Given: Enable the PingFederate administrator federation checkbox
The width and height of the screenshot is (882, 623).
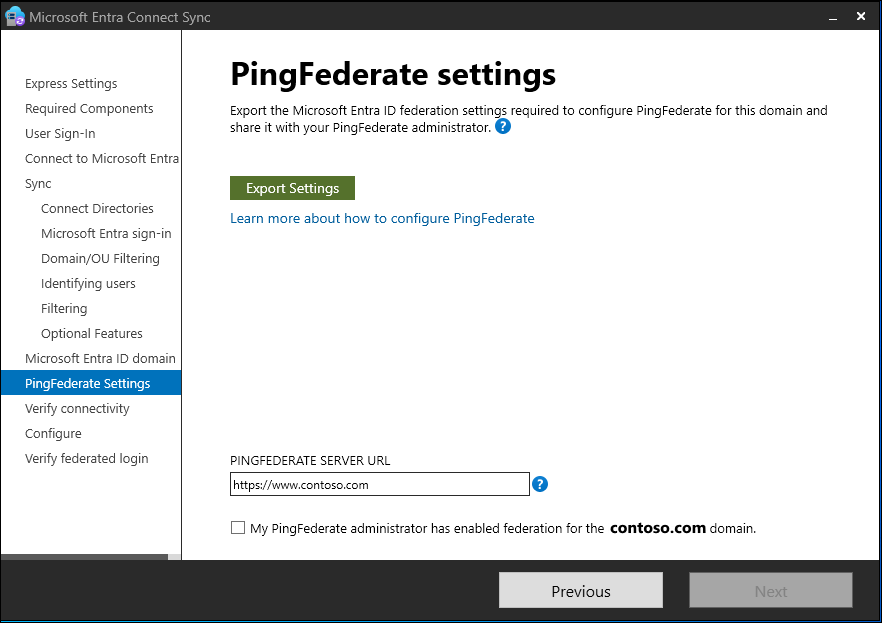Looking at the screenshot, I should tap(238, 527).
